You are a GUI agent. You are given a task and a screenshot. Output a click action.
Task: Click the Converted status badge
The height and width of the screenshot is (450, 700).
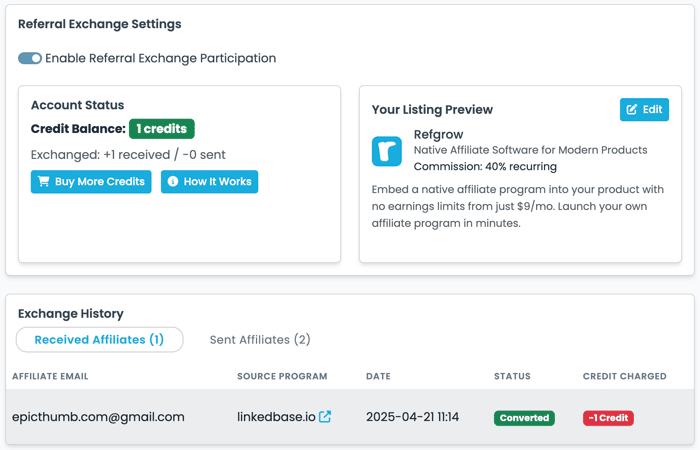point(524,418)
